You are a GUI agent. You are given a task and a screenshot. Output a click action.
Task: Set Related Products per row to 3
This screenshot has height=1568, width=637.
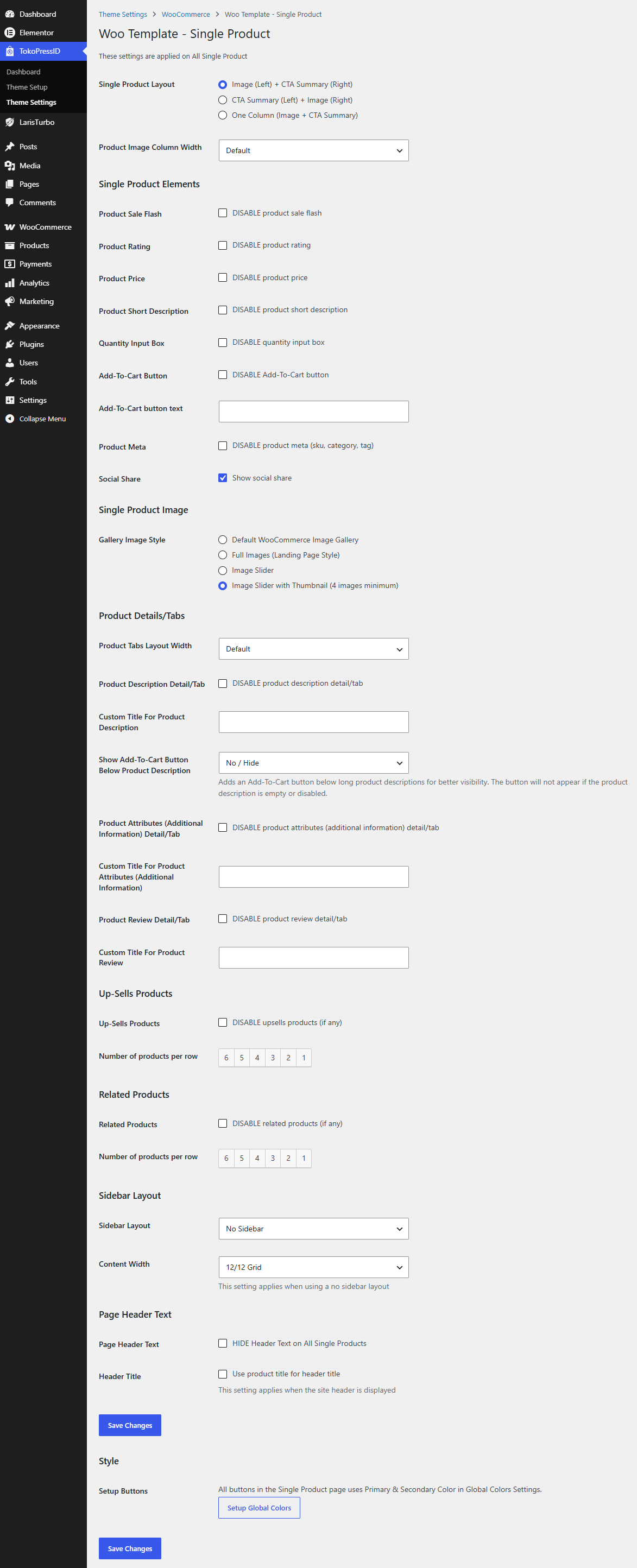click(x=273, y=1158)
